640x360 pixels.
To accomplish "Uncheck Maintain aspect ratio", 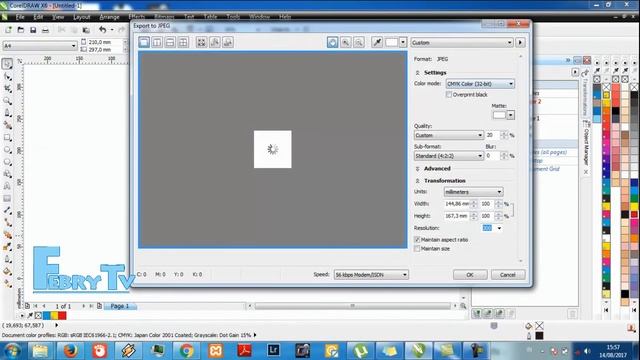I will [417, 240].
